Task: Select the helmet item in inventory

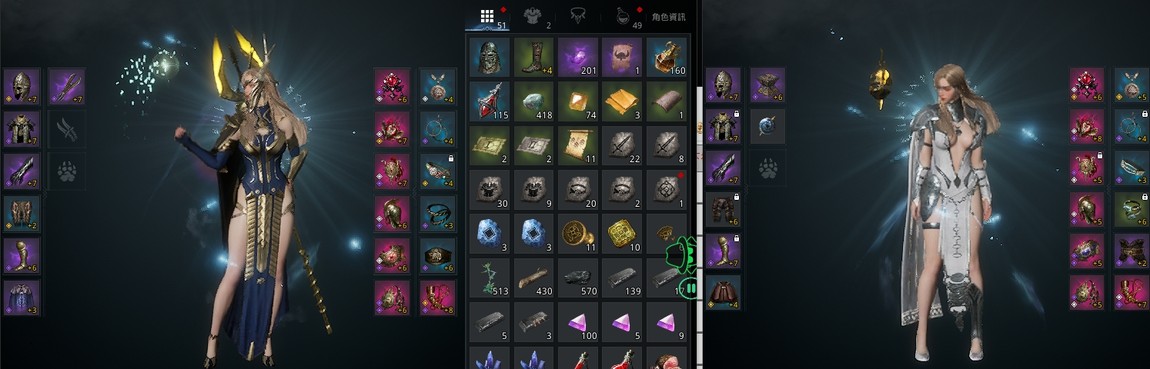Action: point(489,57)
